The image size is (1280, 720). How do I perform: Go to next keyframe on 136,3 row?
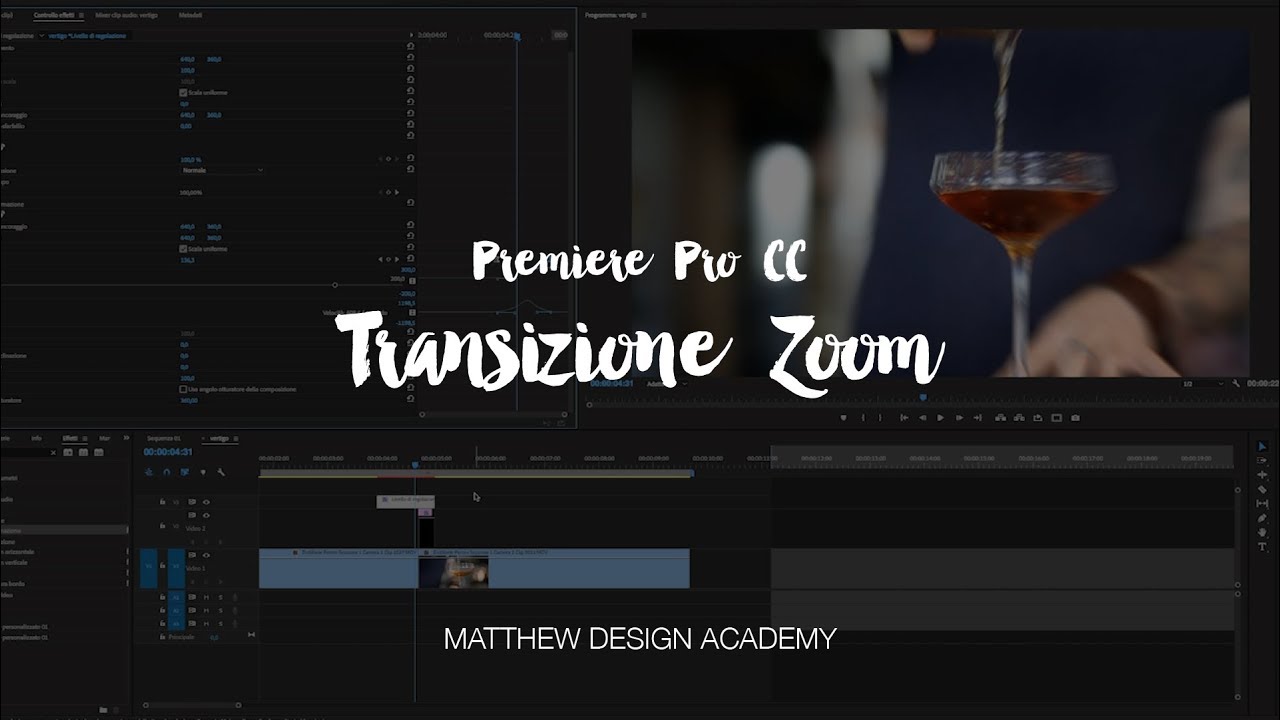click(398, 260)
